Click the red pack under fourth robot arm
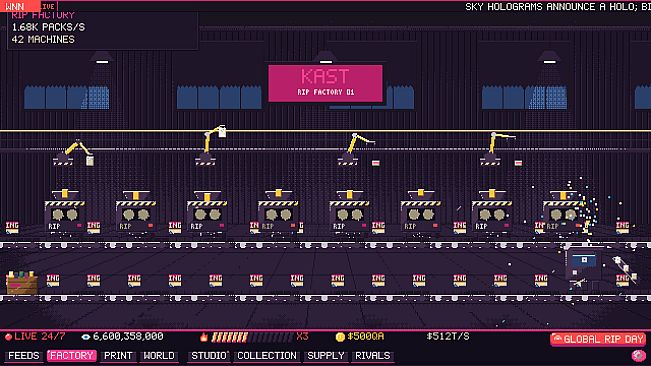 pyautogui.click(x=518, y=163)
